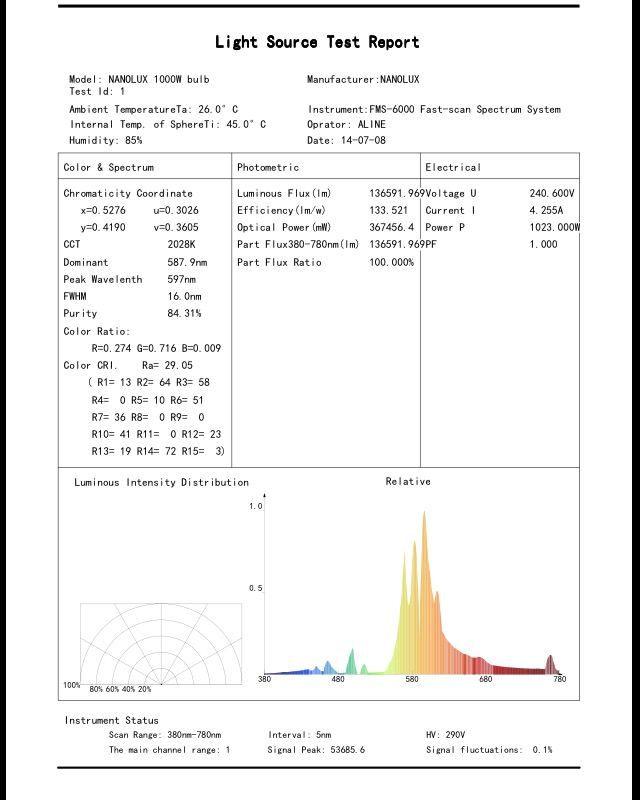Click the 'Signal fluctuations: 0.1%' entry
This screenshot has width=640, height=800.
coord(489,750)
